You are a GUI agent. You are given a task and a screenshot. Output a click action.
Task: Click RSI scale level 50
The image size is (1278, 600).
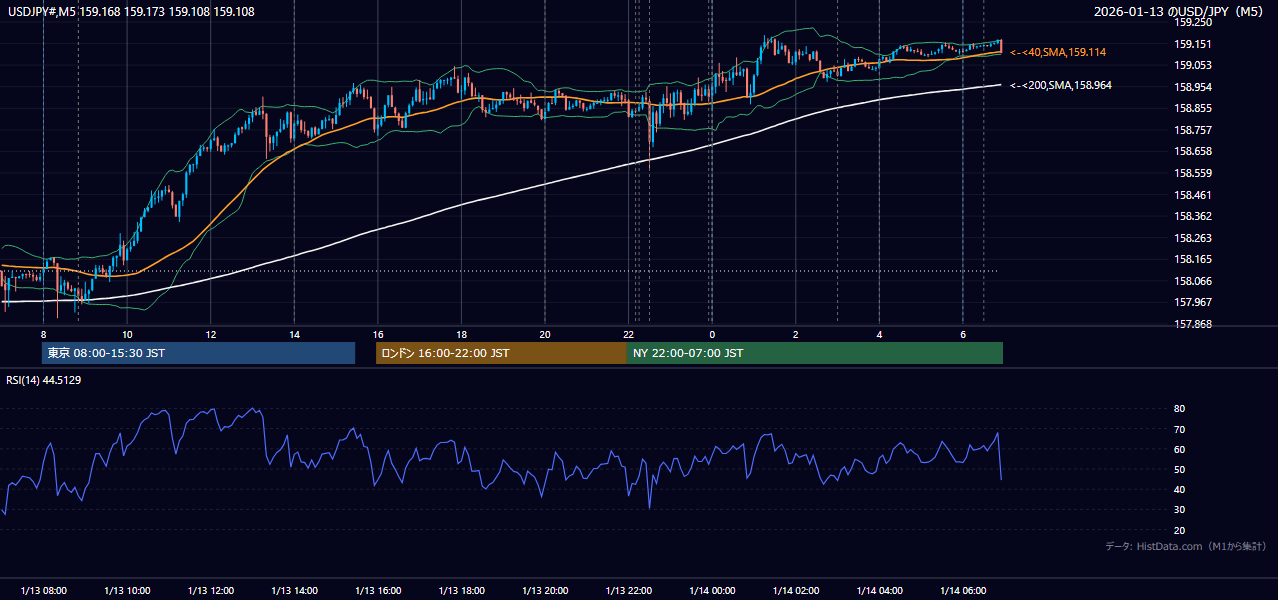click(x=1179, y=469)
